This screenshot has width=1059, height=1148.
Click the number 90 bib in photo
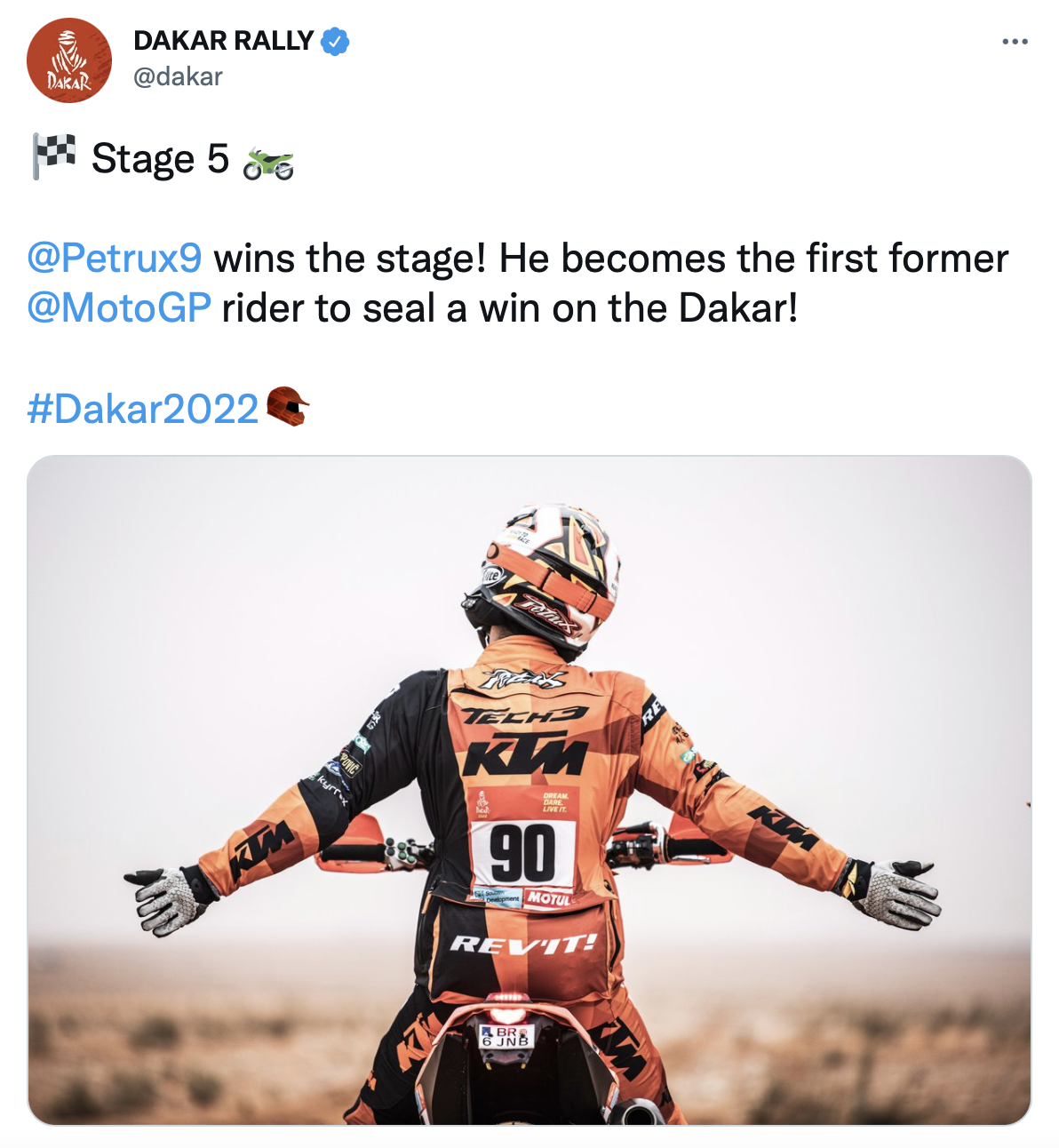click(x=523, y=854)
